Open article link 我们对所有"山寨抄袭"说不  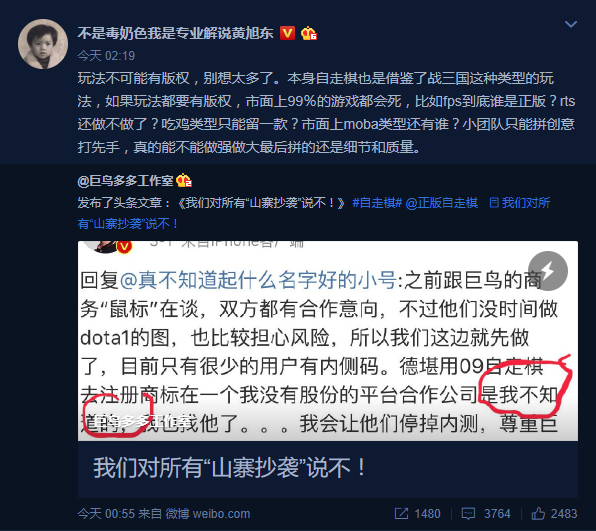[x=314, y=213]
